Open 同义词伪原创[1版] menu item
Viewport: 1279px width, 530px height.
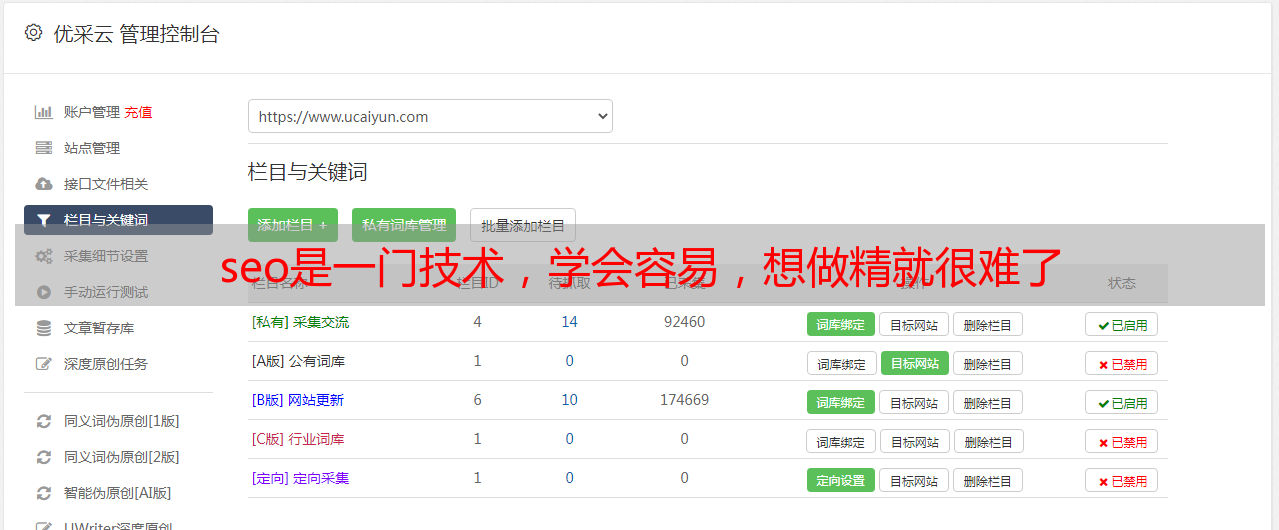[x=122, y=421]
